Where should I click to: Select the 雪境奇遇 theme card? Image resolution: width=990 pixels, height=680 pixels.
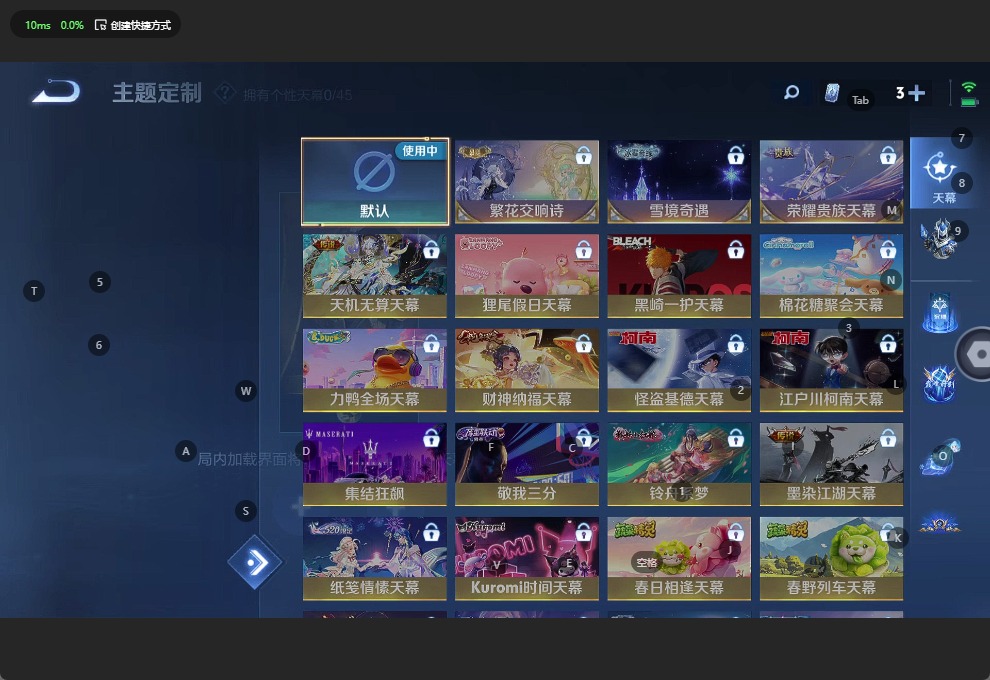click(x=679, y=181)
